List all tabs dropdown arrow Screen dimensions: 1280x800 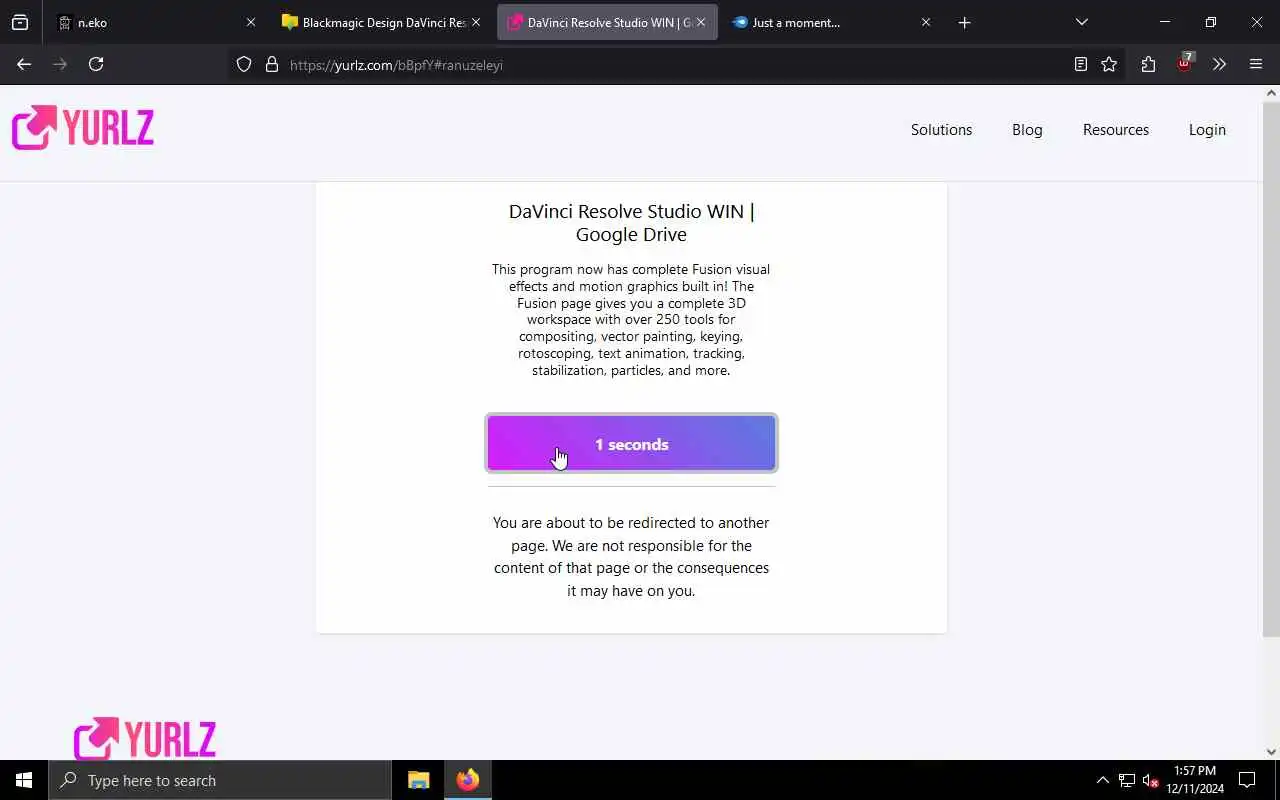tap(1081, 22)
